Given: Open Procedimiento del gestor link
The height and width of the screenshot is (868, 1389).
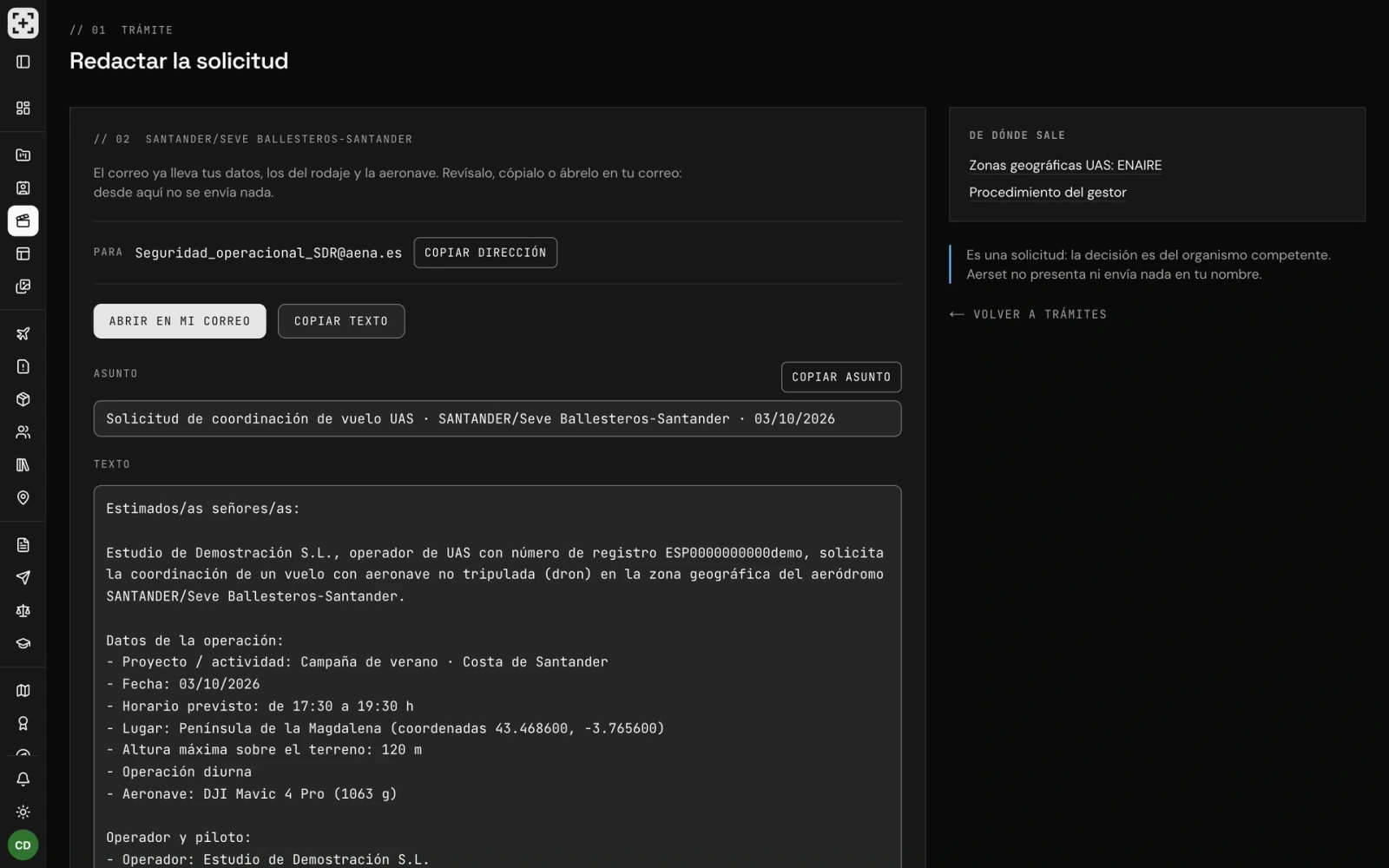Looking at the screenshot, I should 1048,192.
